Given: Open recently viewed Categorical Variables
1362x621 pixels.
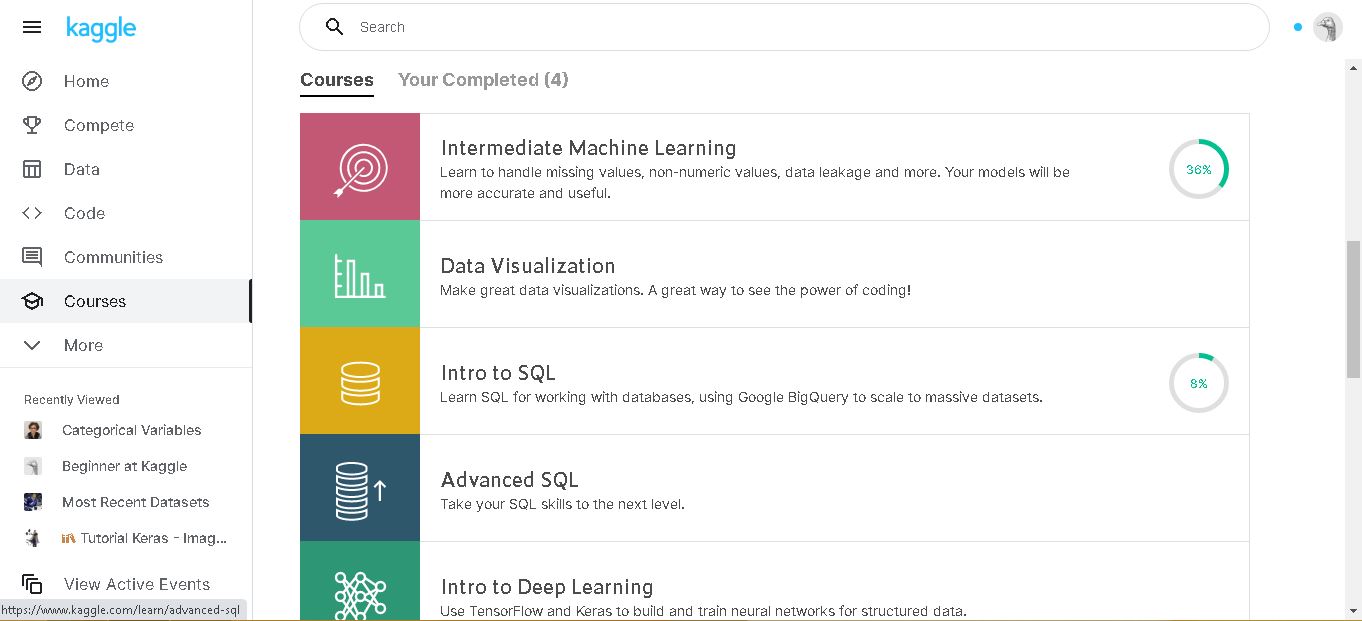Looking at the screenshot, I should point(131,430).
